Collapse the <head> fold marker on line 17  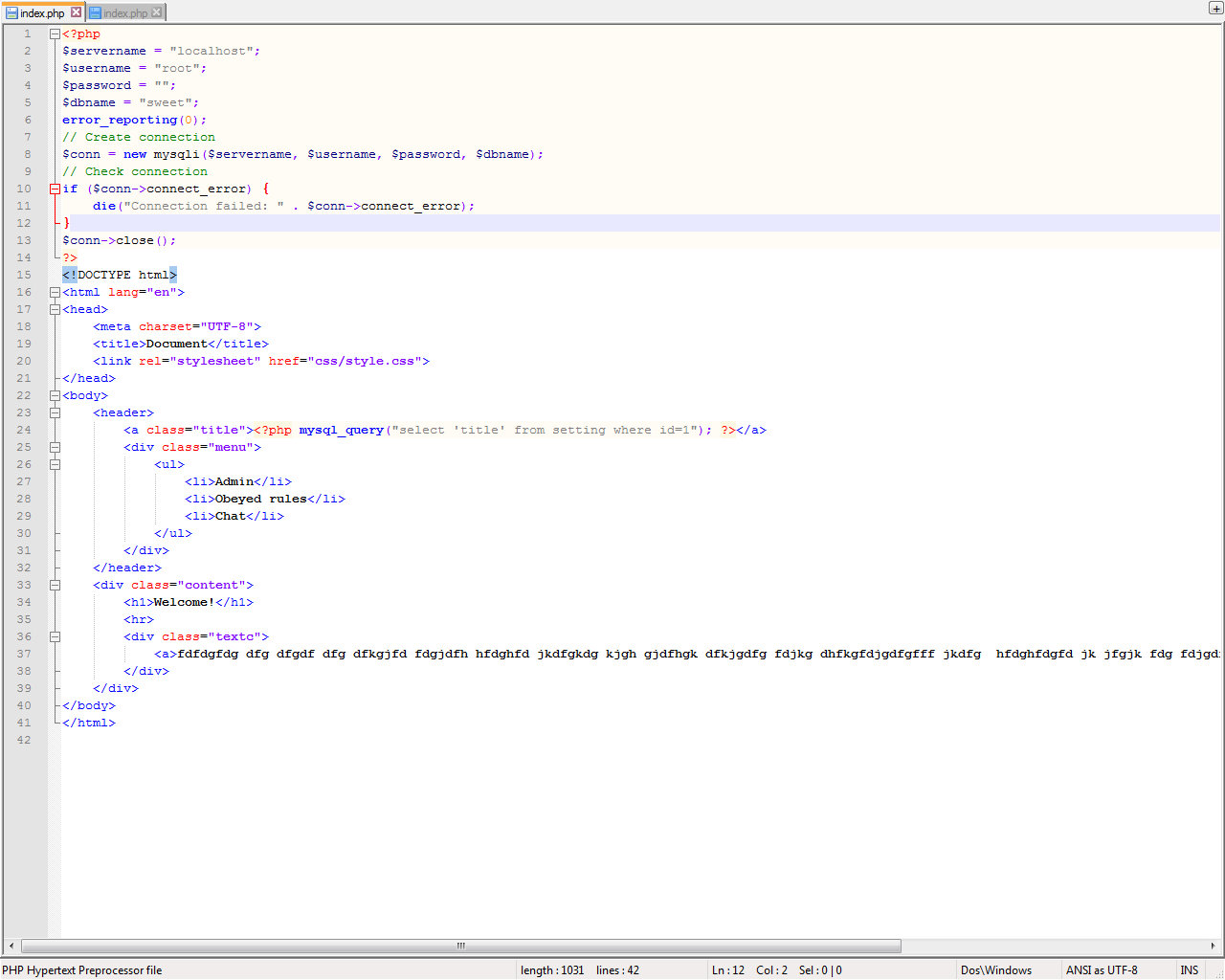(x=55, y=309)
